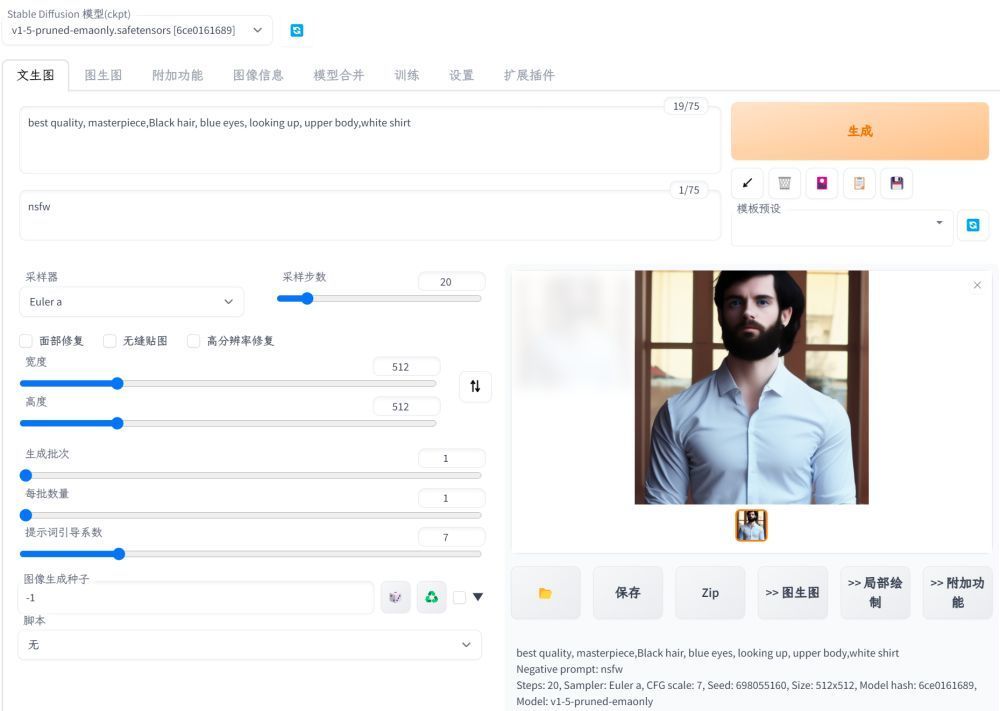This screenshot has height=711, width=1000.
Task: Click the 生成批次 number field
Action: point(452,458)
